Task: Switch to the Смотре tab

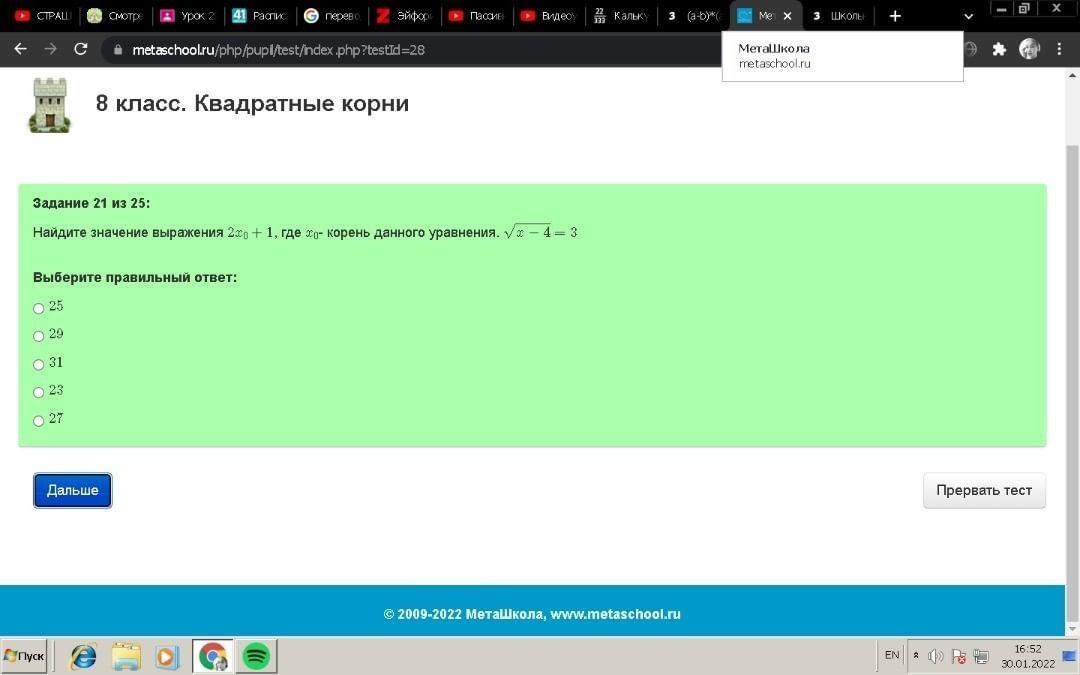Action: [115, 16]
